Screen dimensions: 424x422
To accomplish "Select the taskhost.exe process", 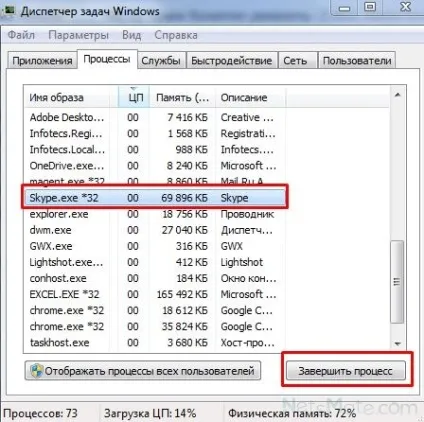I will [155, 342].
